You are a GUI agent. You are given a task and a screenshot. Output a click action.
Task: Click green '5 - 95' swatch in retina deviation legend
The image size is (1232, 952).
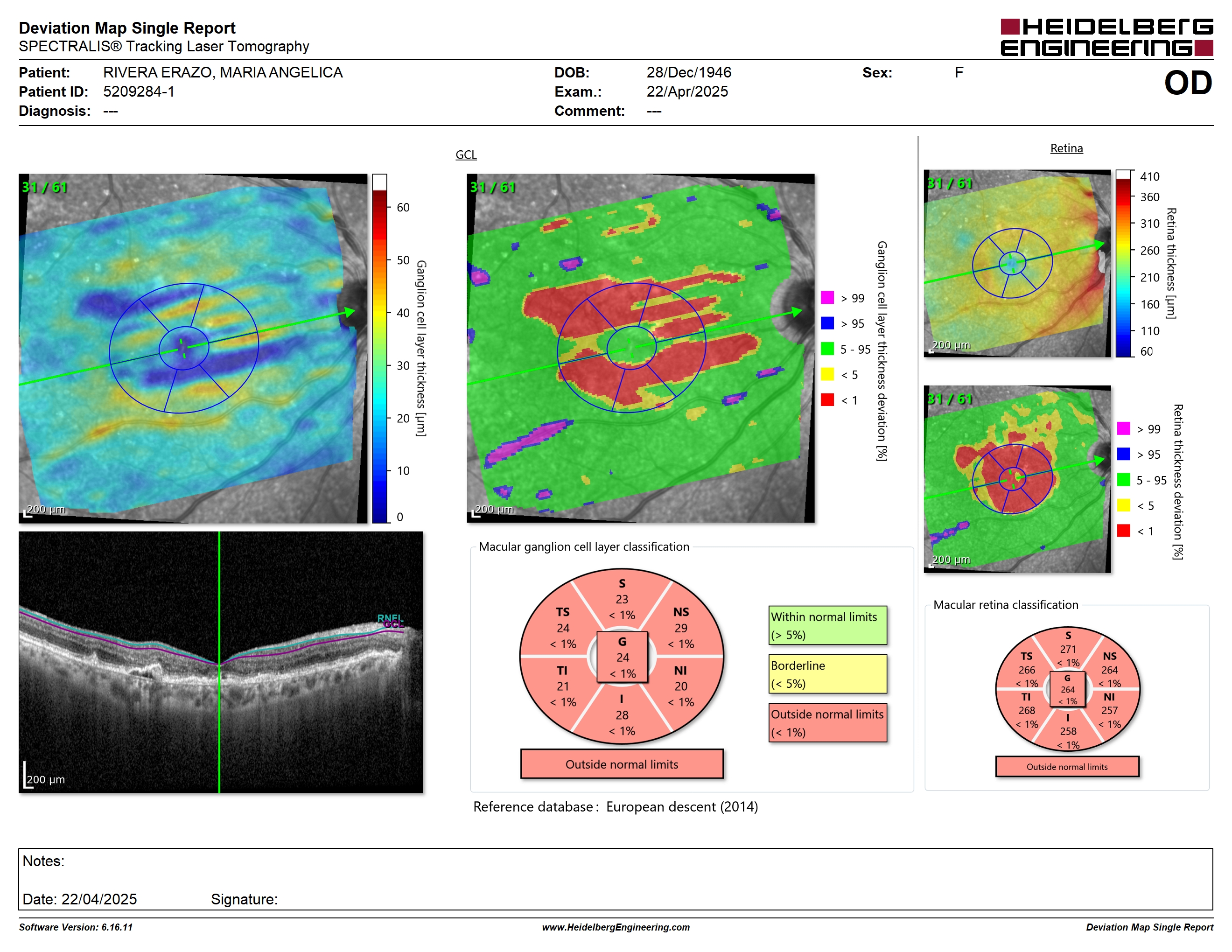coord(1123,480)
